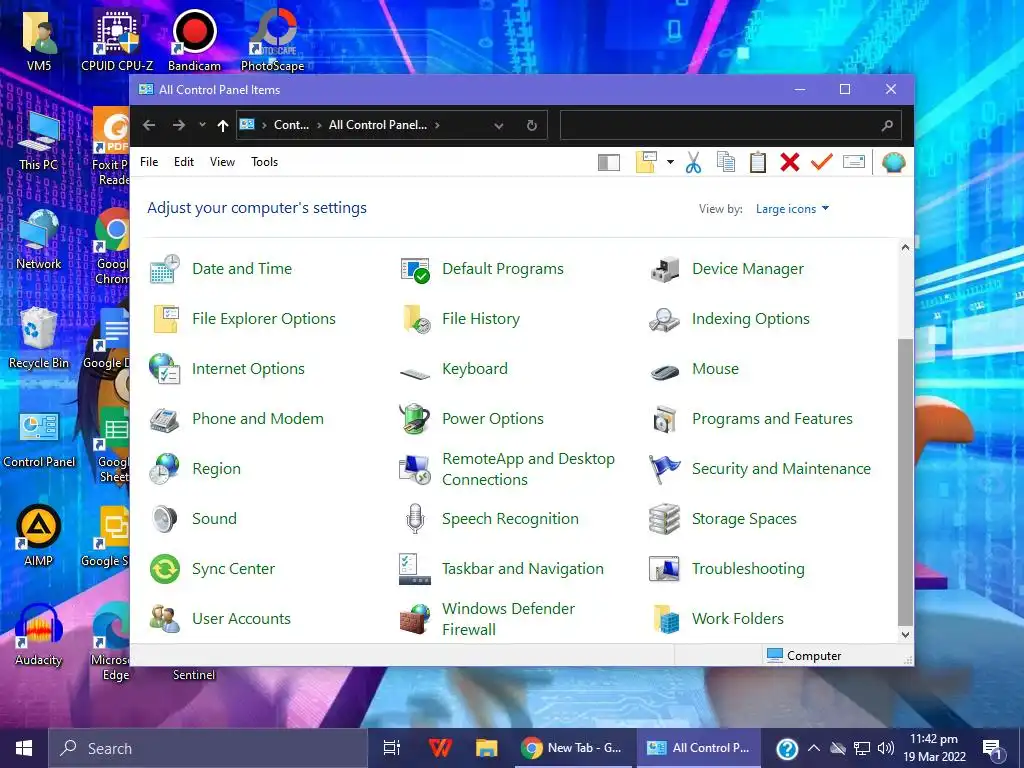Click the Classic Shell settings shell icon
1024x768 pixels.
[x=893, y=162]
